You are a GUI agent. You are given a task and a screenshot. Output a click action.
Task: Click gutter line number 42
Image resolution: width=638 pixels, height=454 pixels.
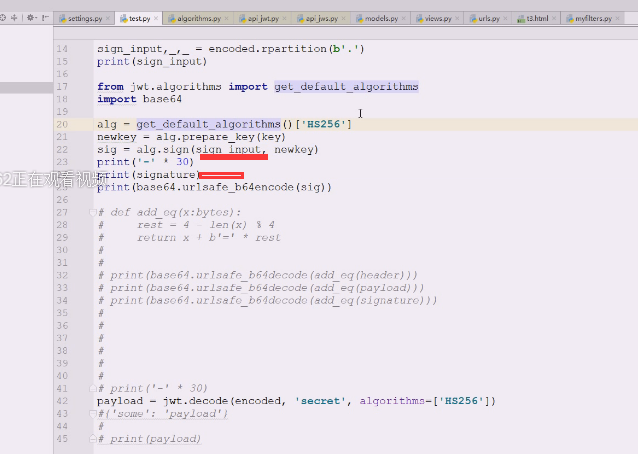62,401
